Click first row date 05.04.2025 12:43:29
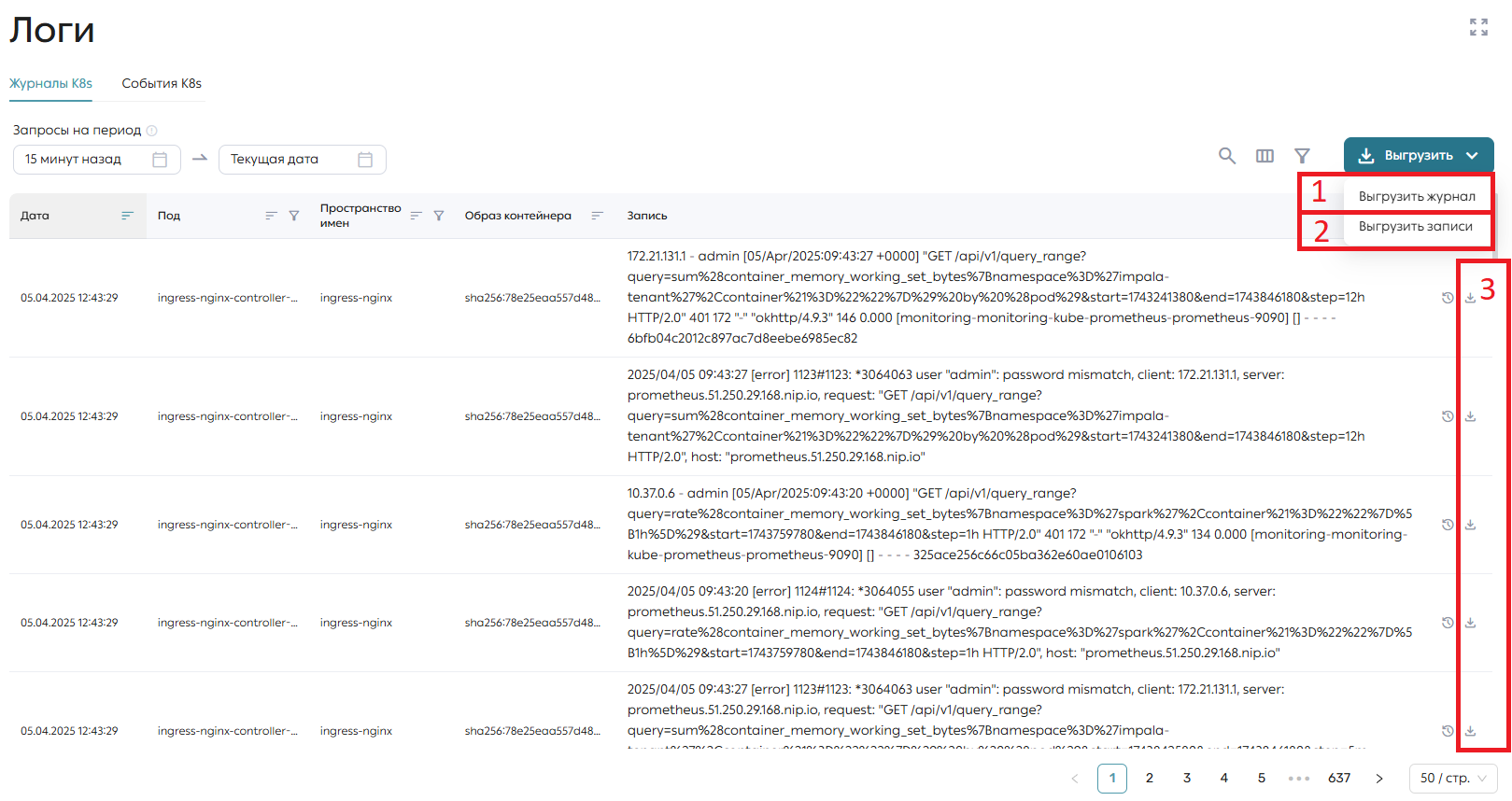Viewport: 1512px width, 801px height. pos(69,298)
